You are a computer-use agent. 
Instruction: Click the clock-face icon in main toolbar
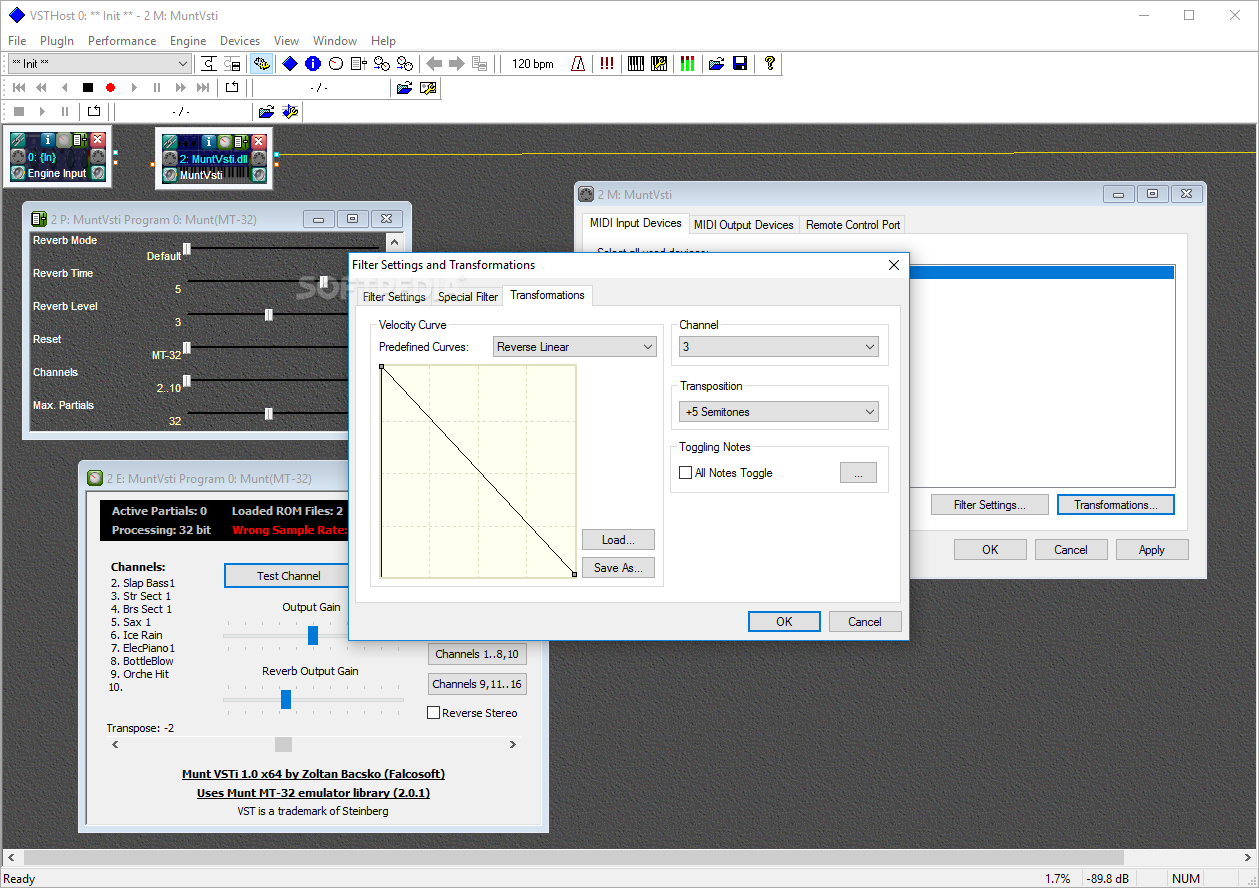336,63
